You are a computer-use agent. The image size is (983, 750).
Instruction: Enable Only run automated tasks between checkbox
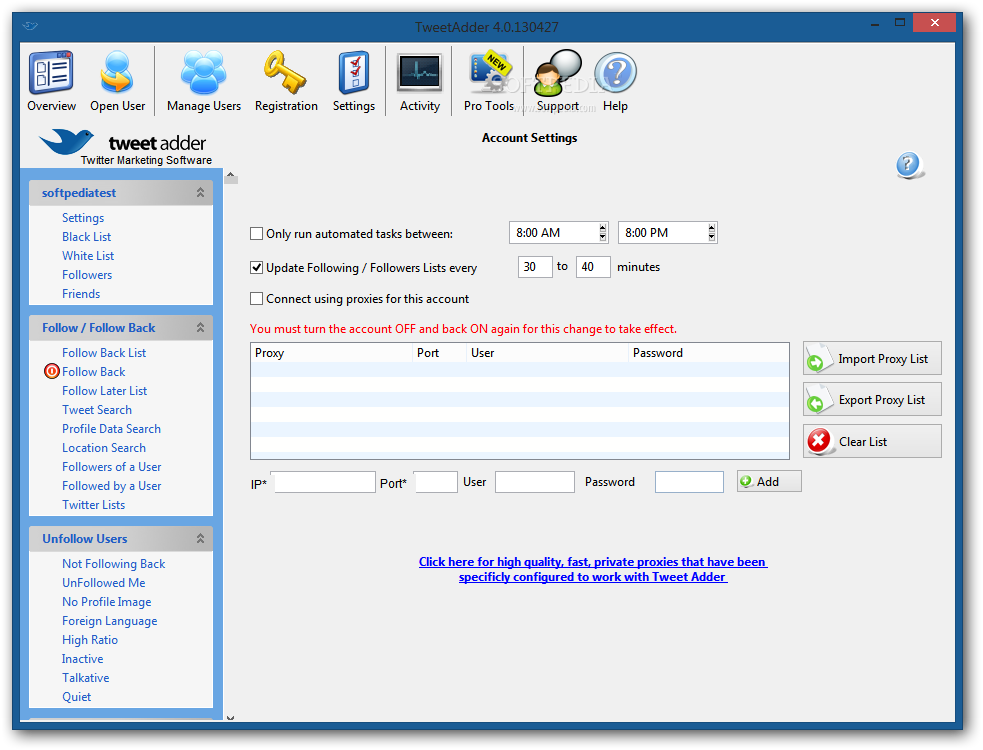pyautogui.click(x=256, y=234)
